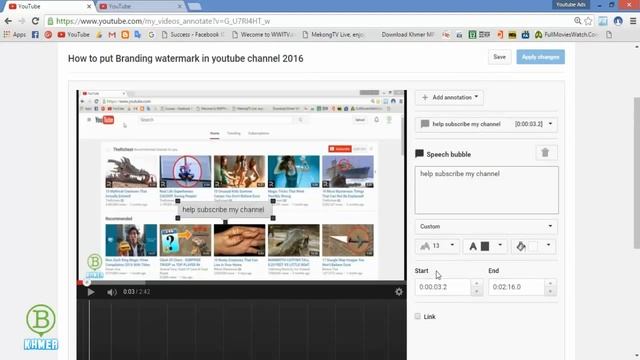Open the 'help subscribe my channel' annotation selector
This screenshot has width=640, height=360.
coord(487,124)
